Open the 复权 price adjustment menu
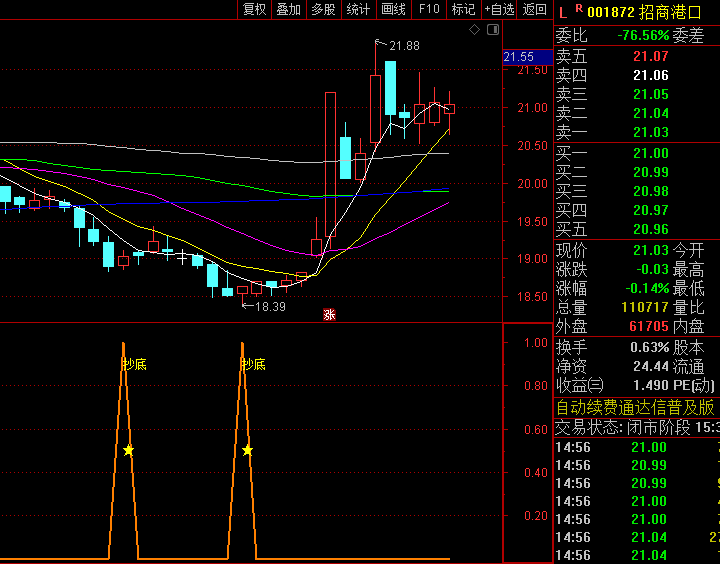 [255, 9]
